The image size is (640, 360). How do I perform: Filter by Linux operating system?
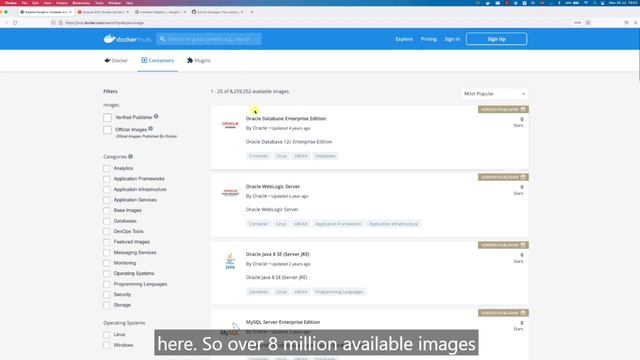coord(107,334)
